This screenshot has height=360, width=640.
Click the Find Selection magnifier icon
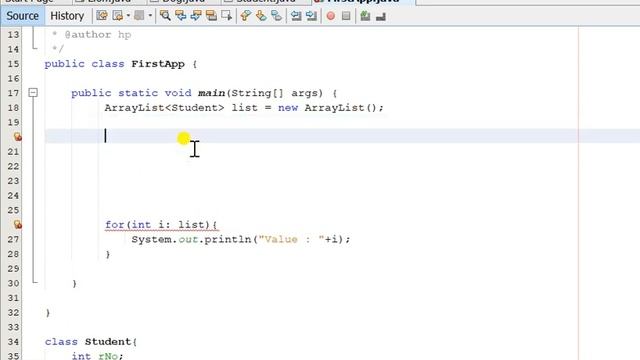165,16
